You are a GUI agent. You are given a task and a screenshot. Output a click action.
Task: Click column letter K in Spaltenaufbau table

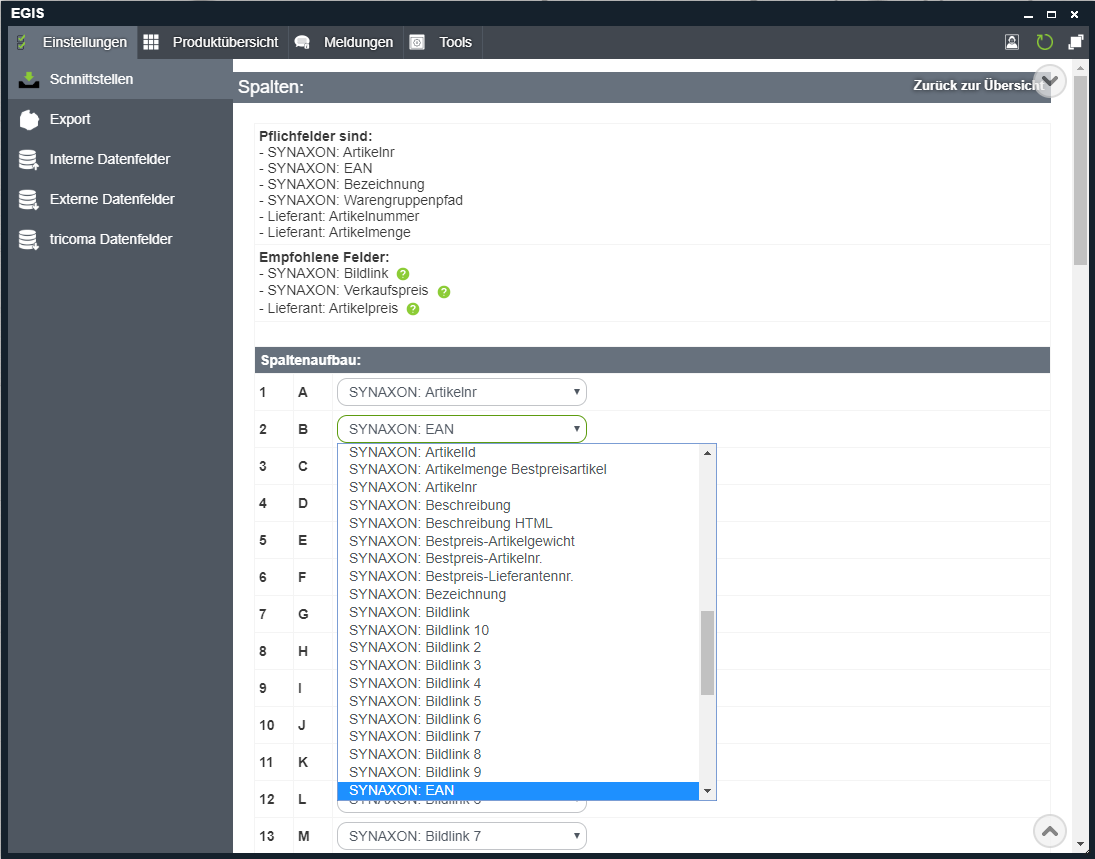tap(303, 762)
